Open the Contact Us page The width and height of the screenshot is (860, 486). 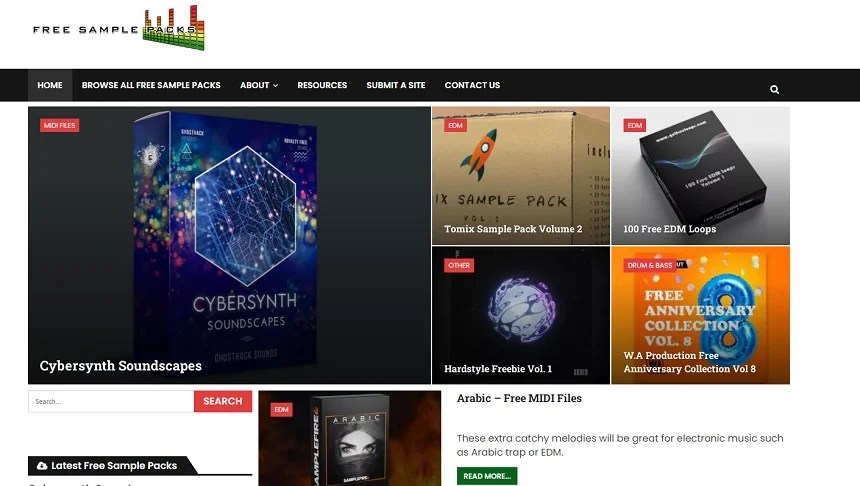pyautogui.click(x=472, y=85)
